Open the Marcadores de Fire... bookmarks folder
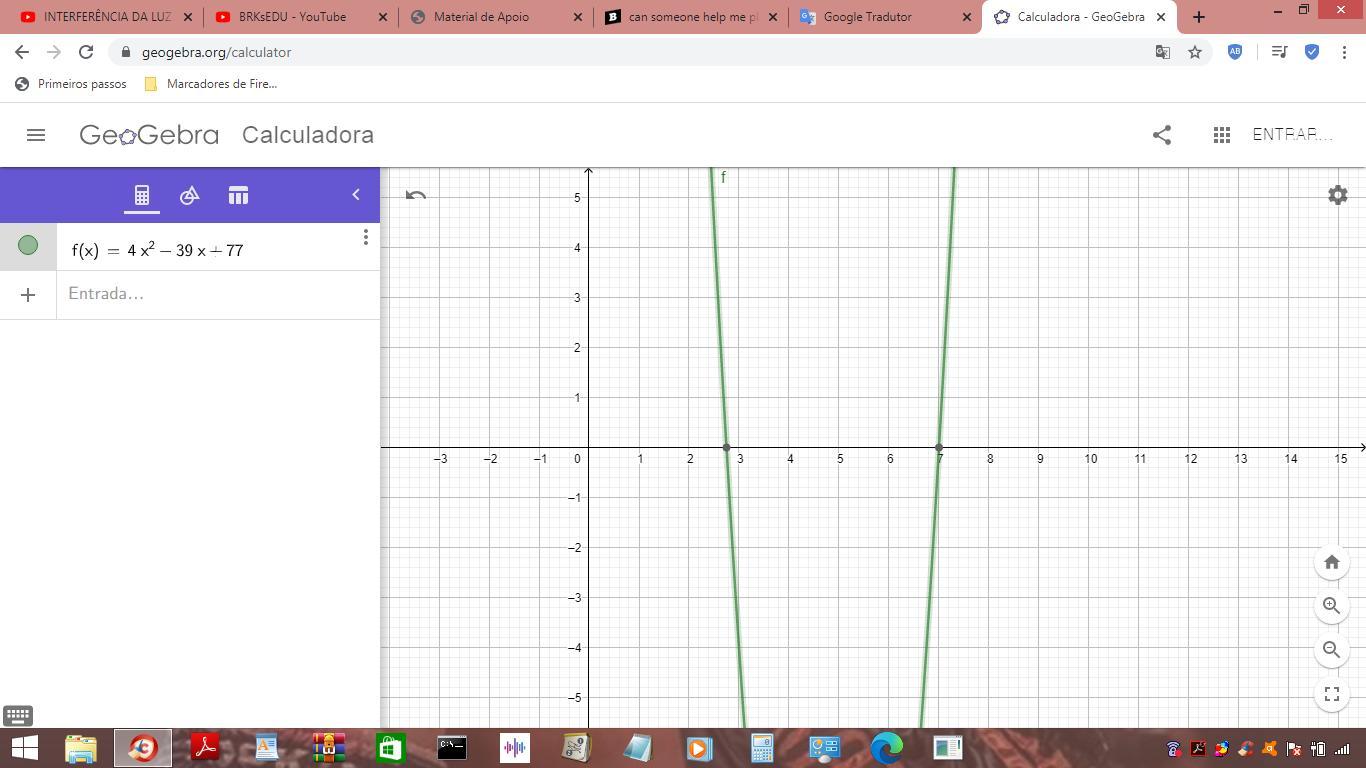The width and height of the screenshot is (1366, 768). pos(211,84)
